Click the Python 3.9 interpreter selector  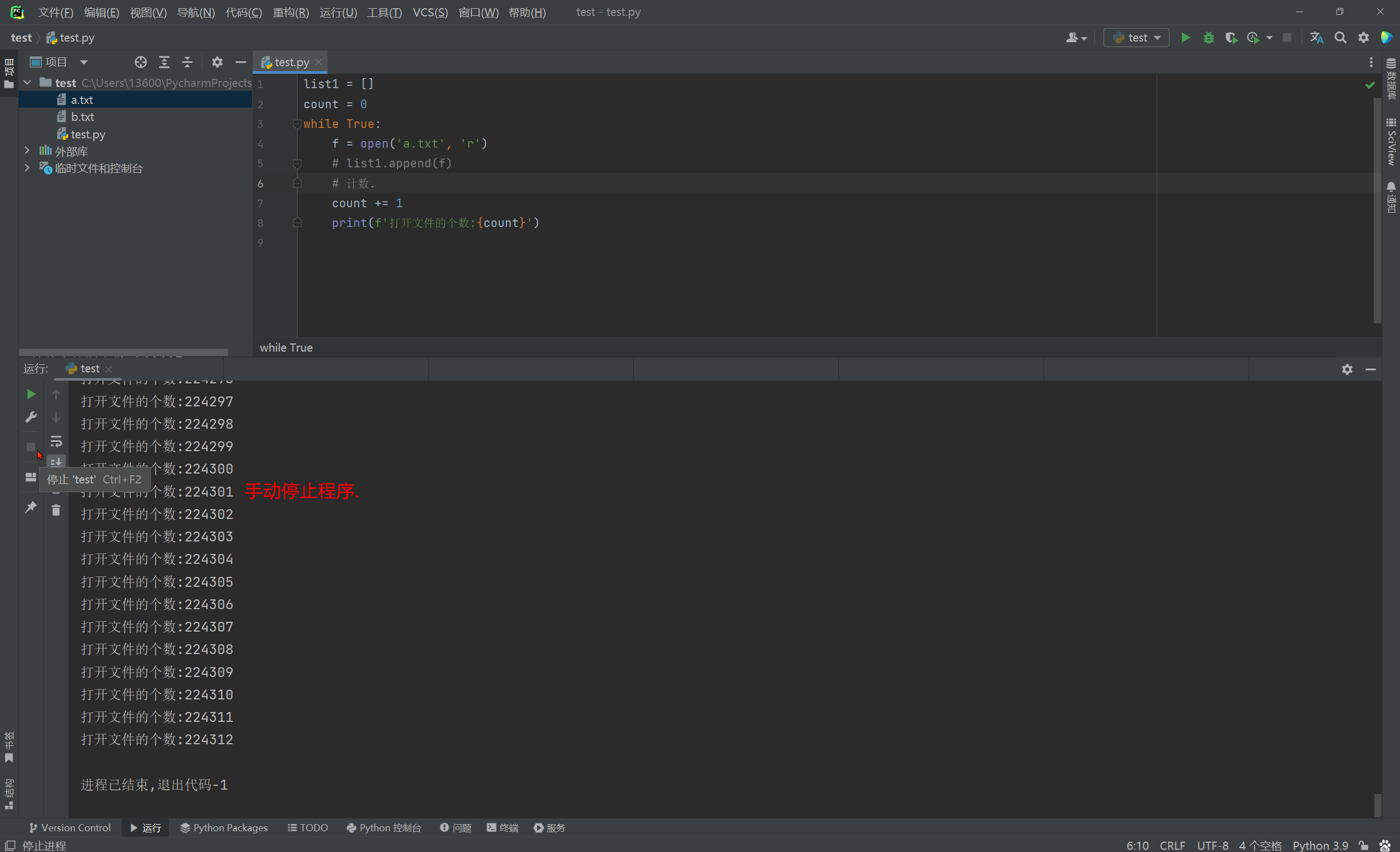(1320, 845)
